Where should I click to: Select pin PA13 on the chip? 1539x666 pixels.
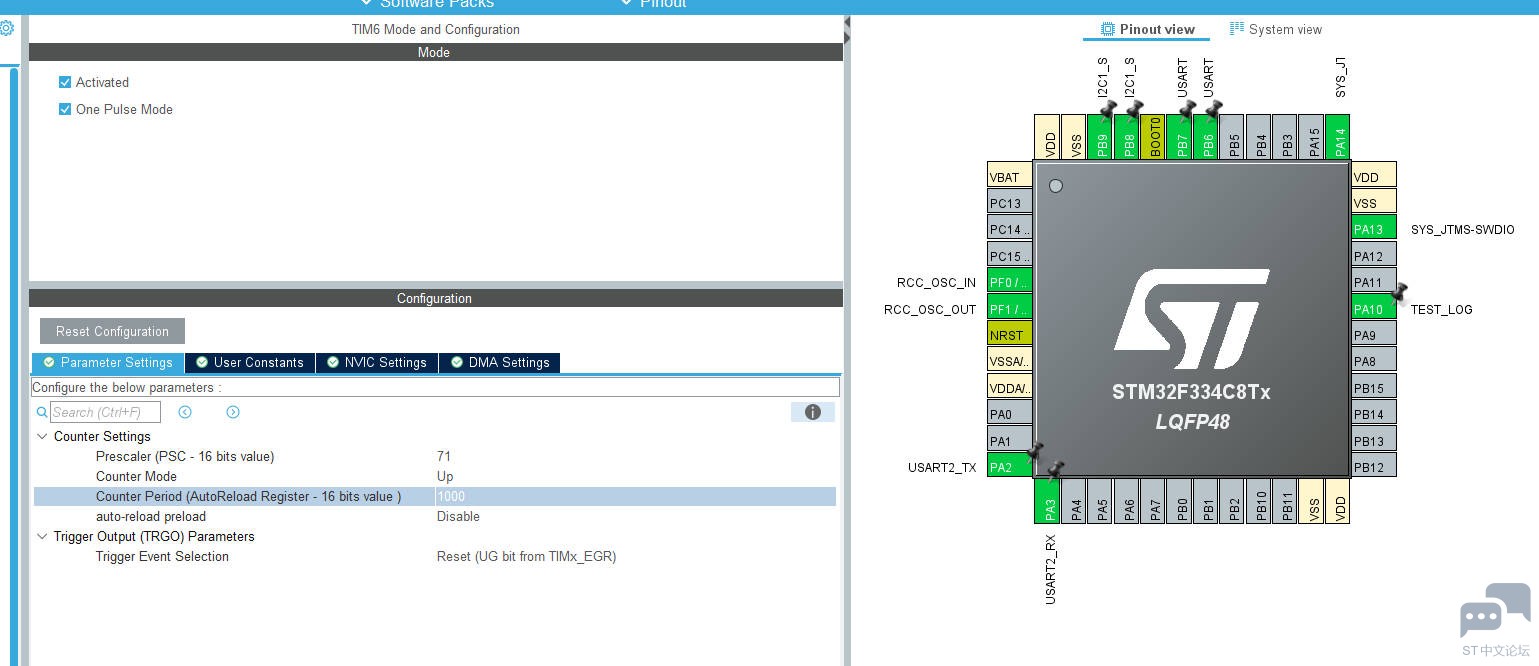point(1374,229)
